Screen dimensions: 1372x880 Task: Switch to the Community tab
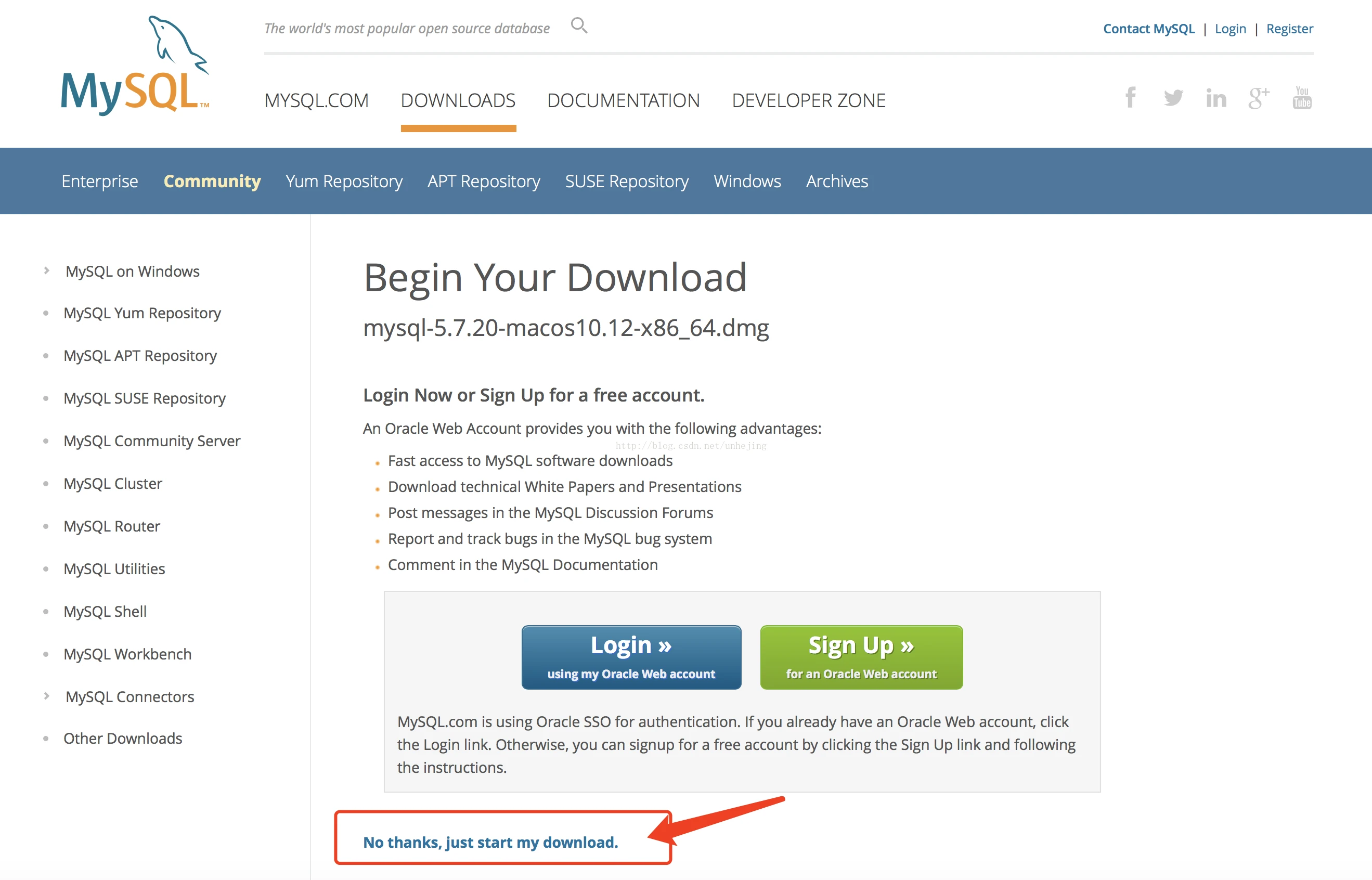pyautogui.click(x=212, y=181)
